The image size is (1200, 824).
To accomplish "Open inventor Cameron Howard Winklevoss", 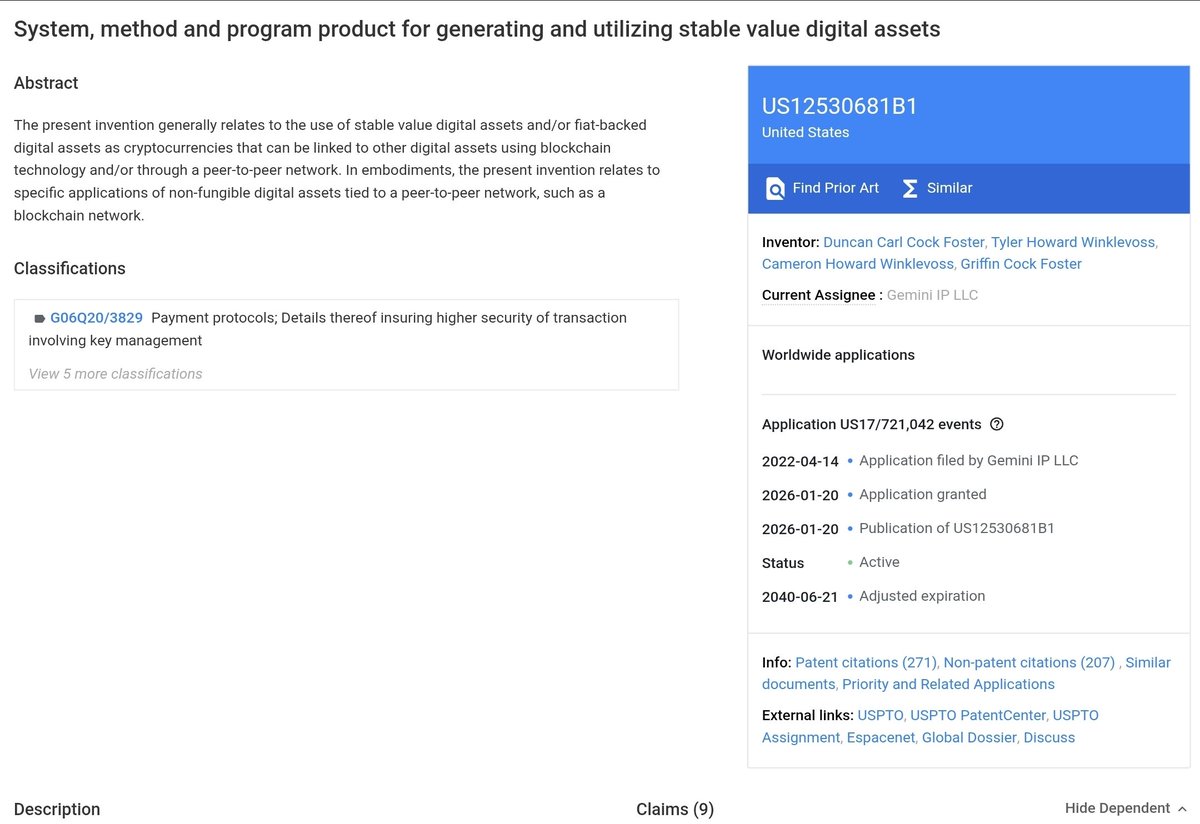I will (x=857, y=264).
